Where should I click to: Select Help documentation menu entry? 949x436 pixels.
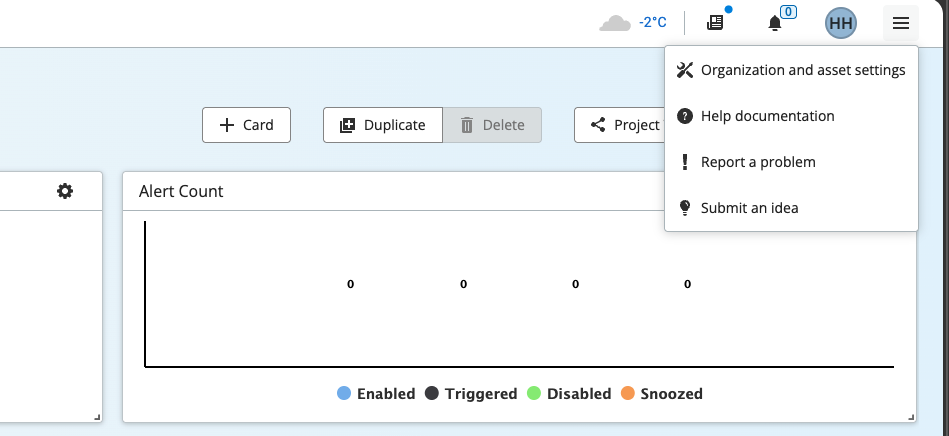click(767, 116)
